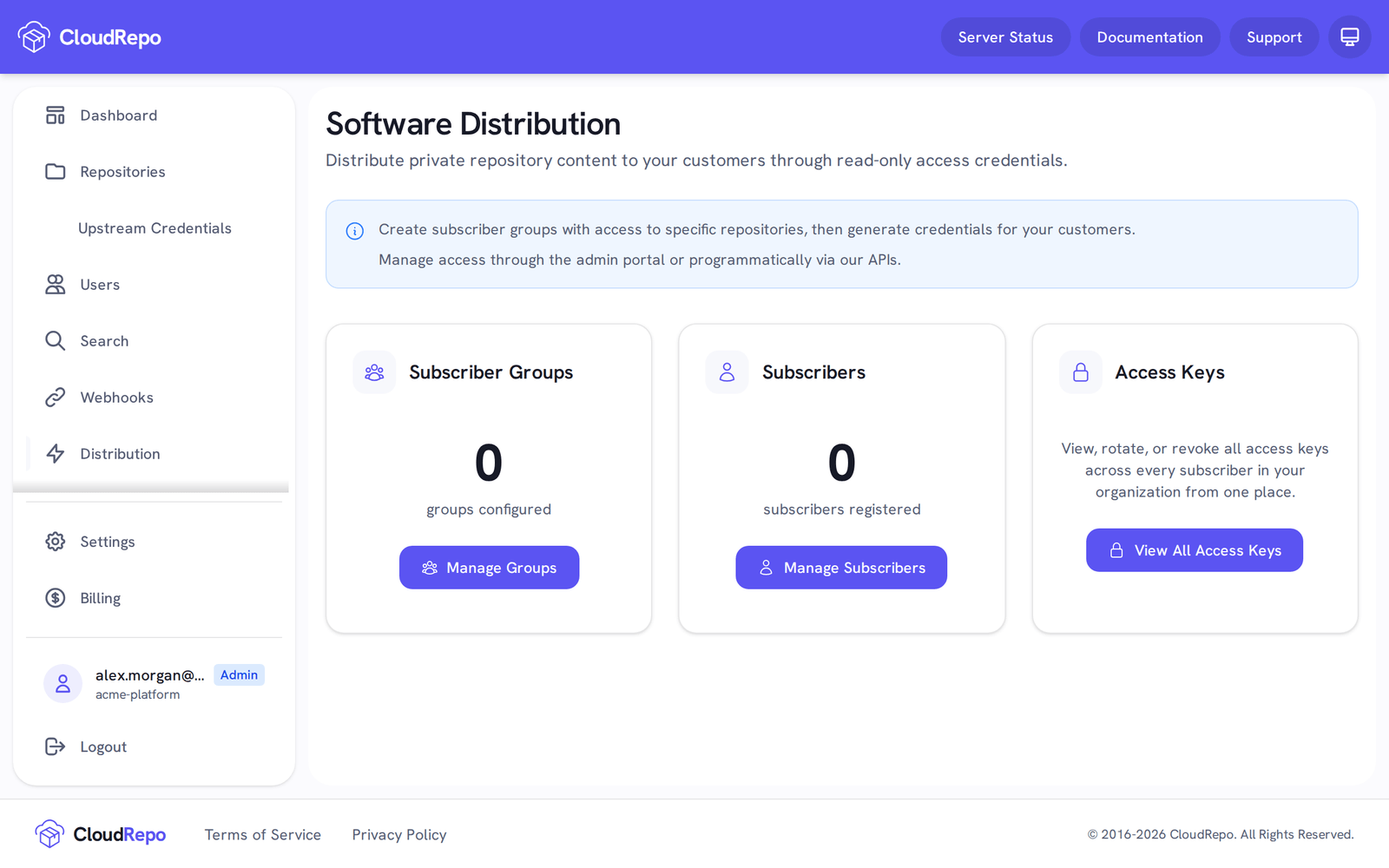Open the Search sidebar item
Viewport: 1389px width, 868px height.
pos(154,341)
